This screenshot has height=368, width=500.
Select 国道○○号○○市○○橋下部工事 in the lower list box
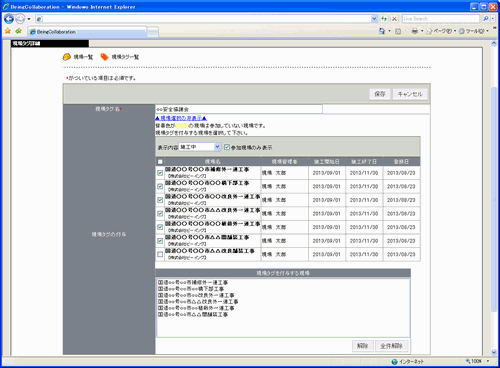coord(191,289)
